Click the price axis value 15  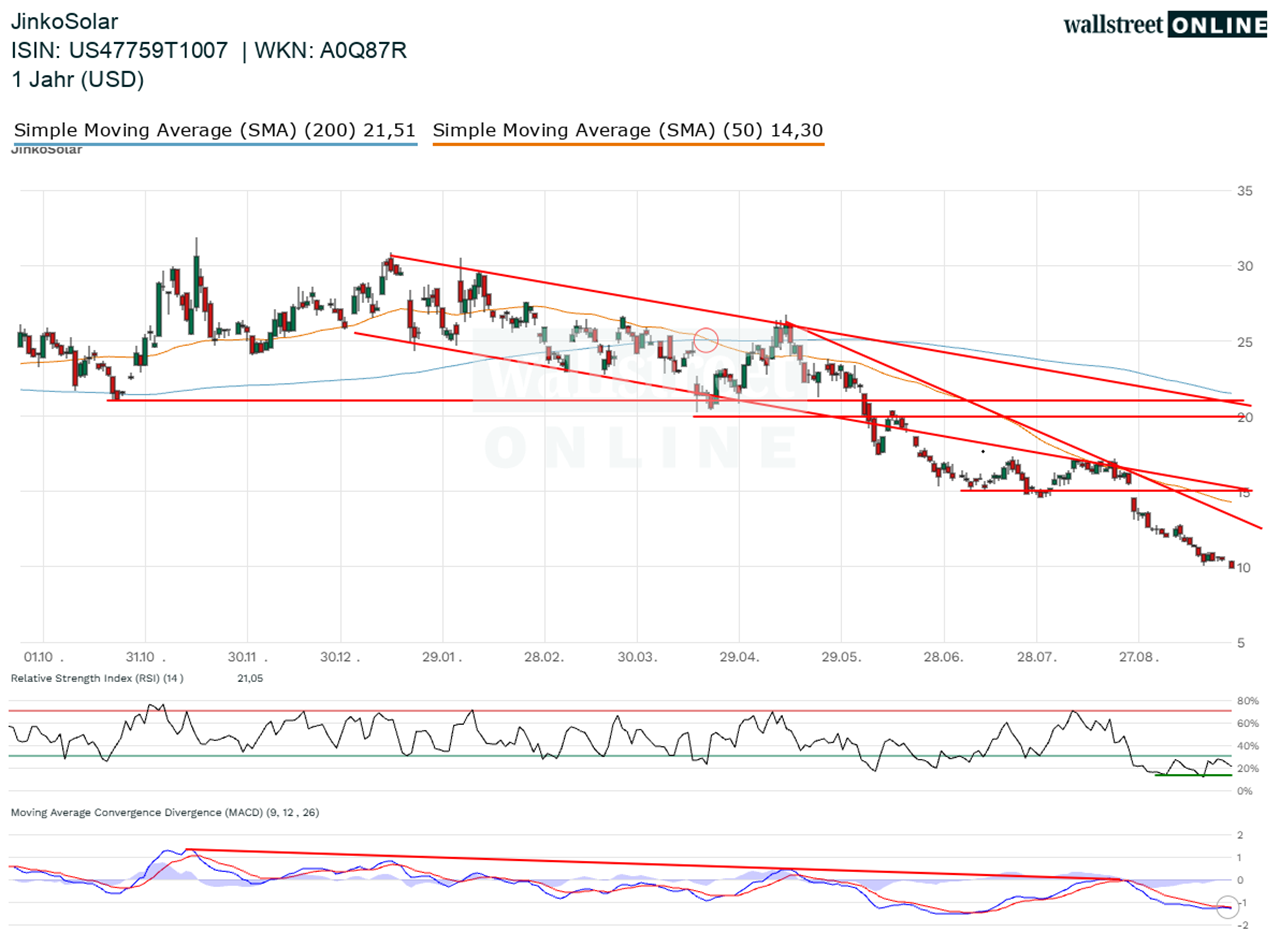coord(1246,492)
